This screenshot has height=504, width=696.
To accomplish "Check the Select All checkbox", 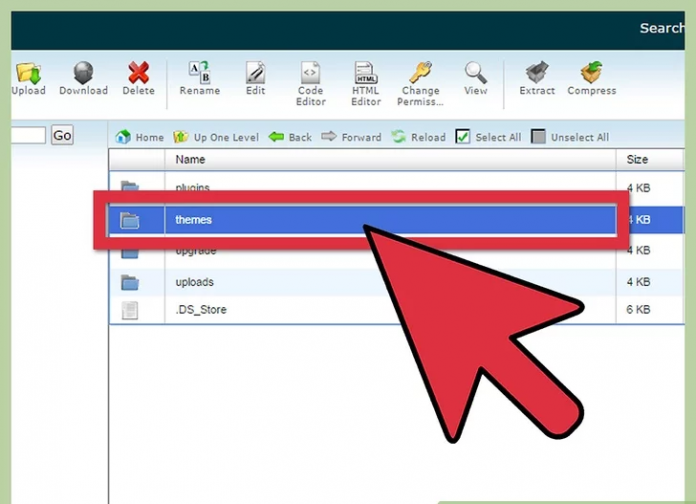I will (463, 137).
